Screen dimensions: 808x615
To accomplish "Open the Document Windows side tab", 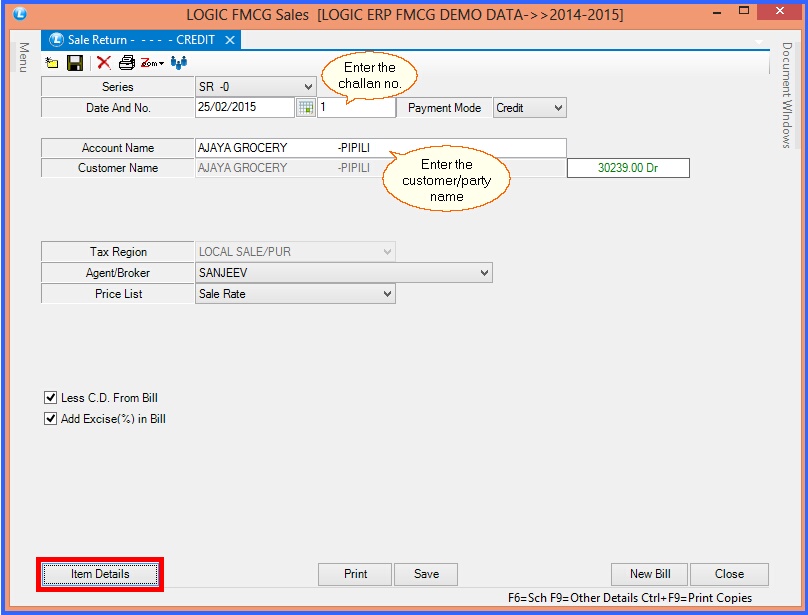I will pyautogui.click(x=787, y=95).
